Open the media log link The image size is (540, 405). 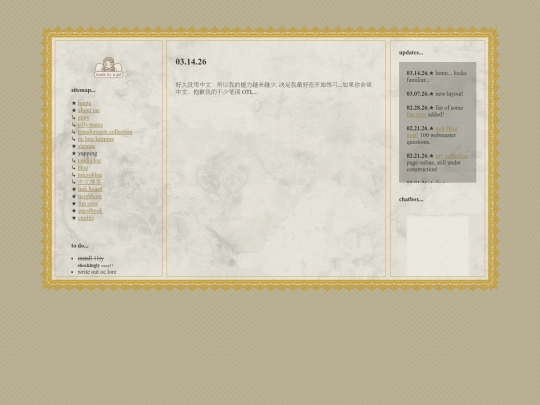[x=89, y=160]
